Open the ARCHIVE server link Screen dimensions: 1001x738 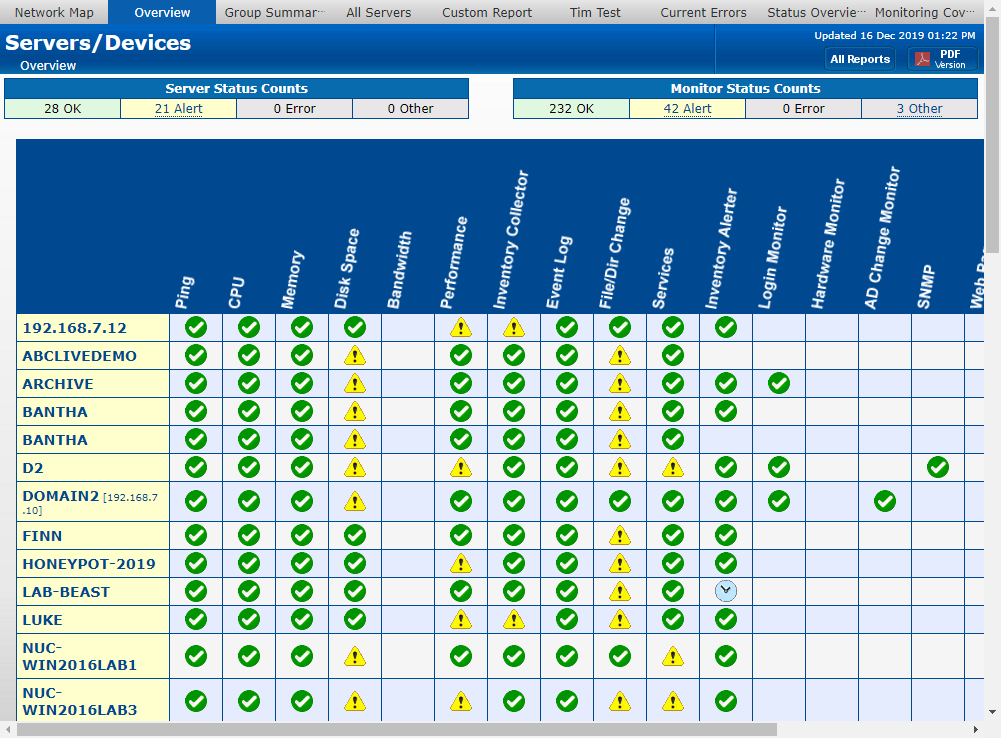(x=58, y=384)
